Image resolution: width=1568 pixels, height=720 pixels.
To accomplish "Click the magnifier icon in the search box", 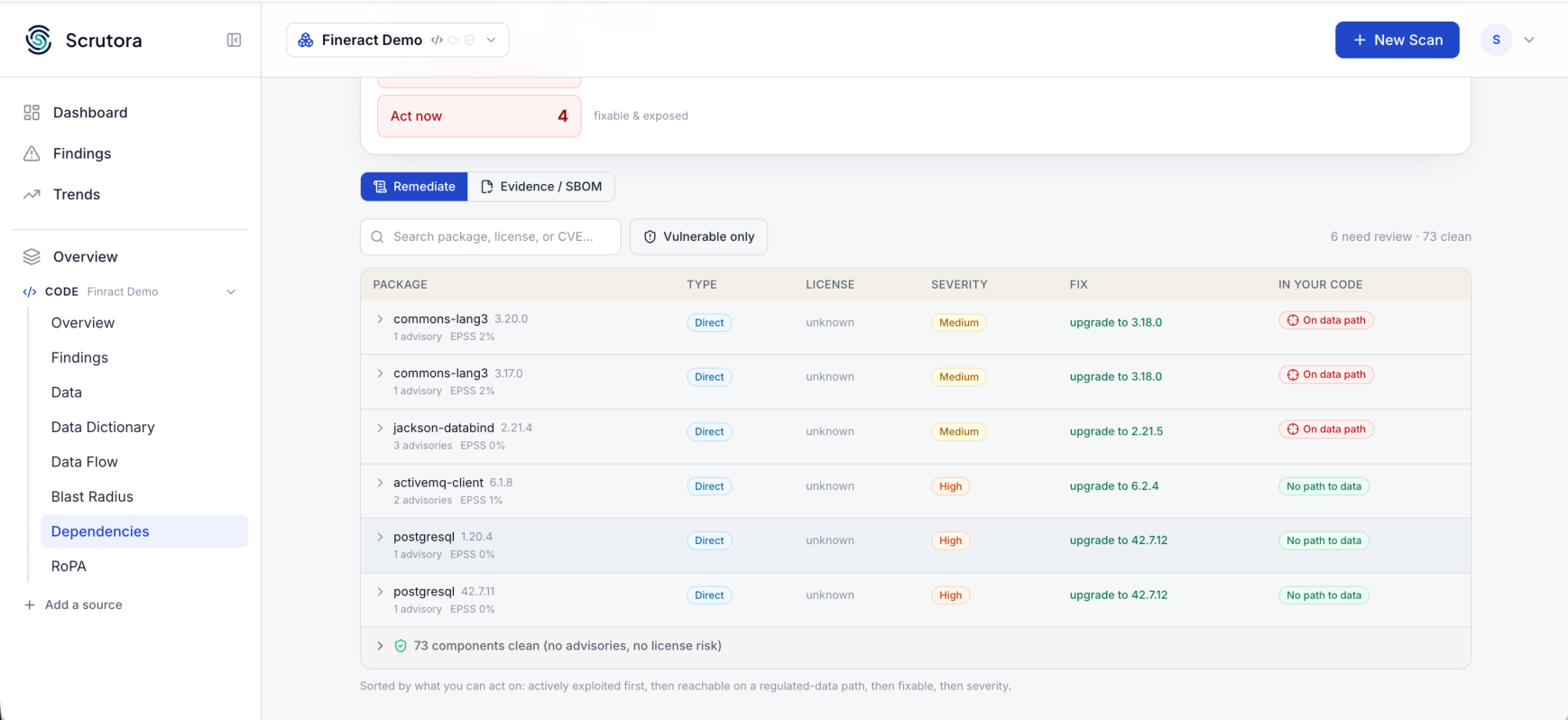I will pyautogui.click(x=378, y=236).
